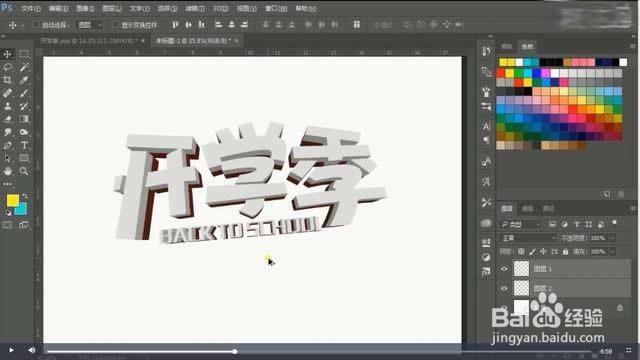Screen dimensions: 640x360
Task: Create new swatch icon in Swatches panel
Action: (607, 194)
